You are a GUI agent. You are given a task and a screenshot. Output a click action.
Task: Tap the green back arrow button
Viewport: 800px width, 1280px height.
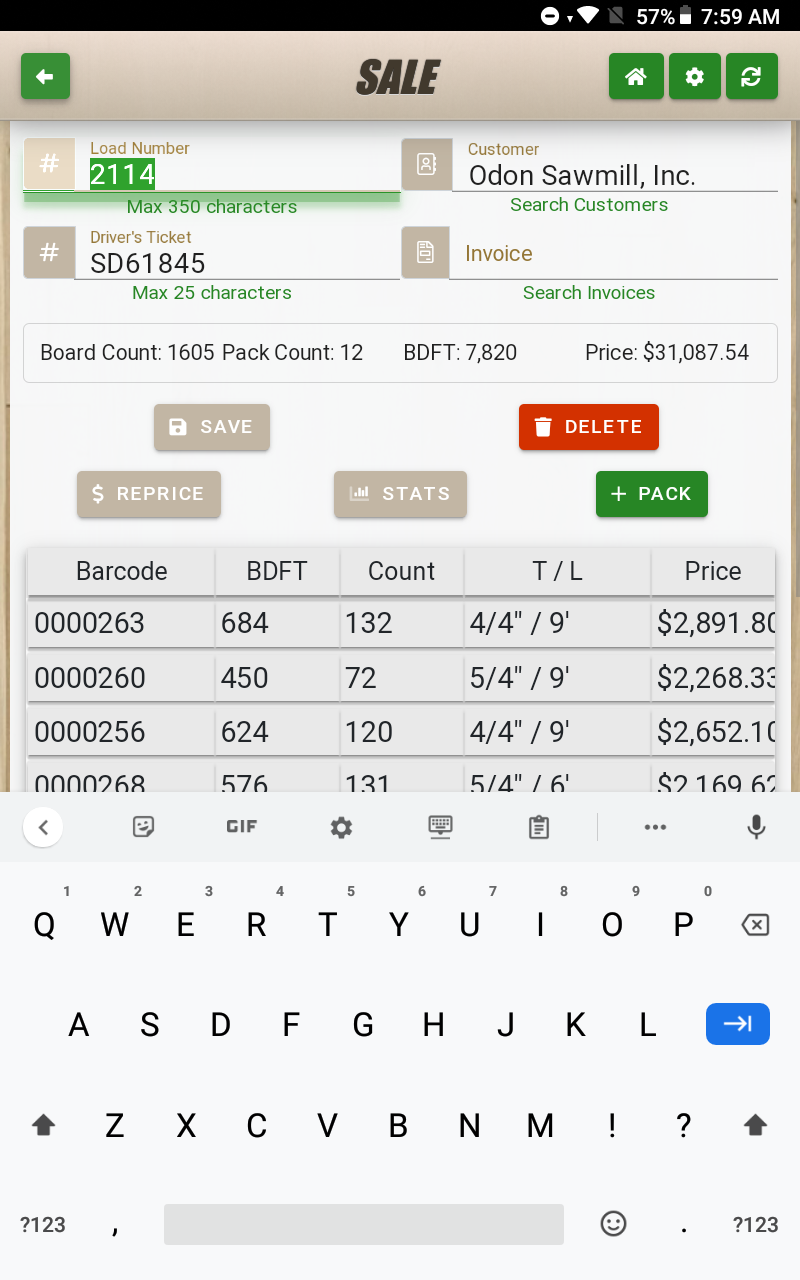(45, 76)
